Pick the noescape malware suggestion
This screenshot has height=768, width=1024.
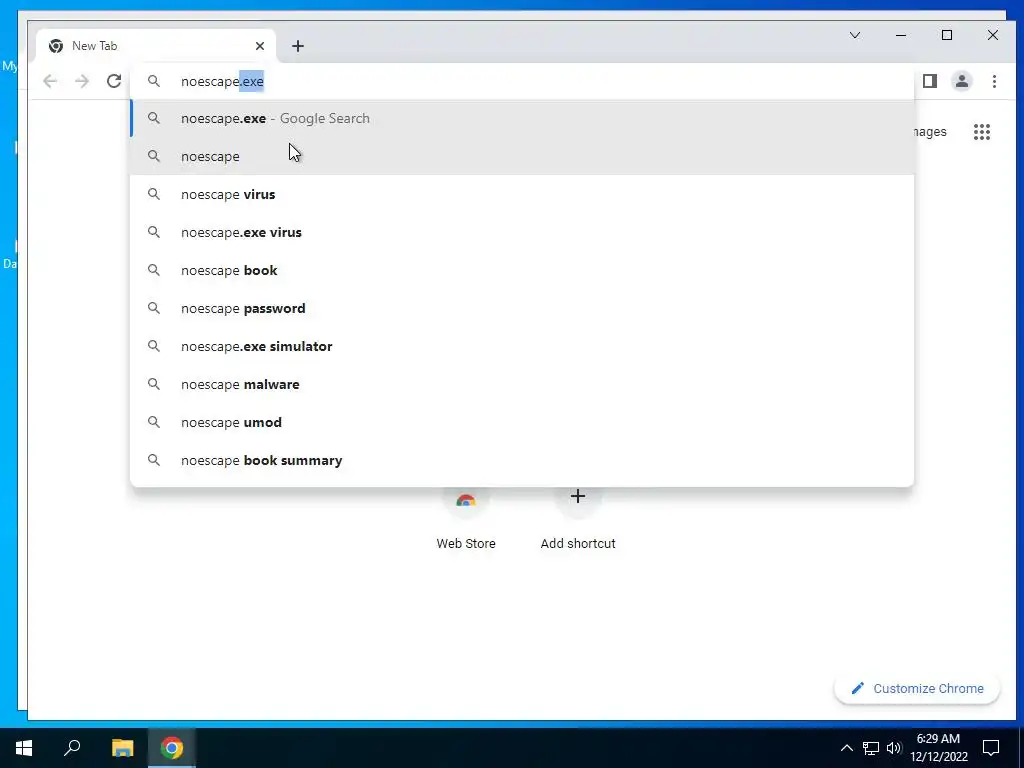[522, 384]
